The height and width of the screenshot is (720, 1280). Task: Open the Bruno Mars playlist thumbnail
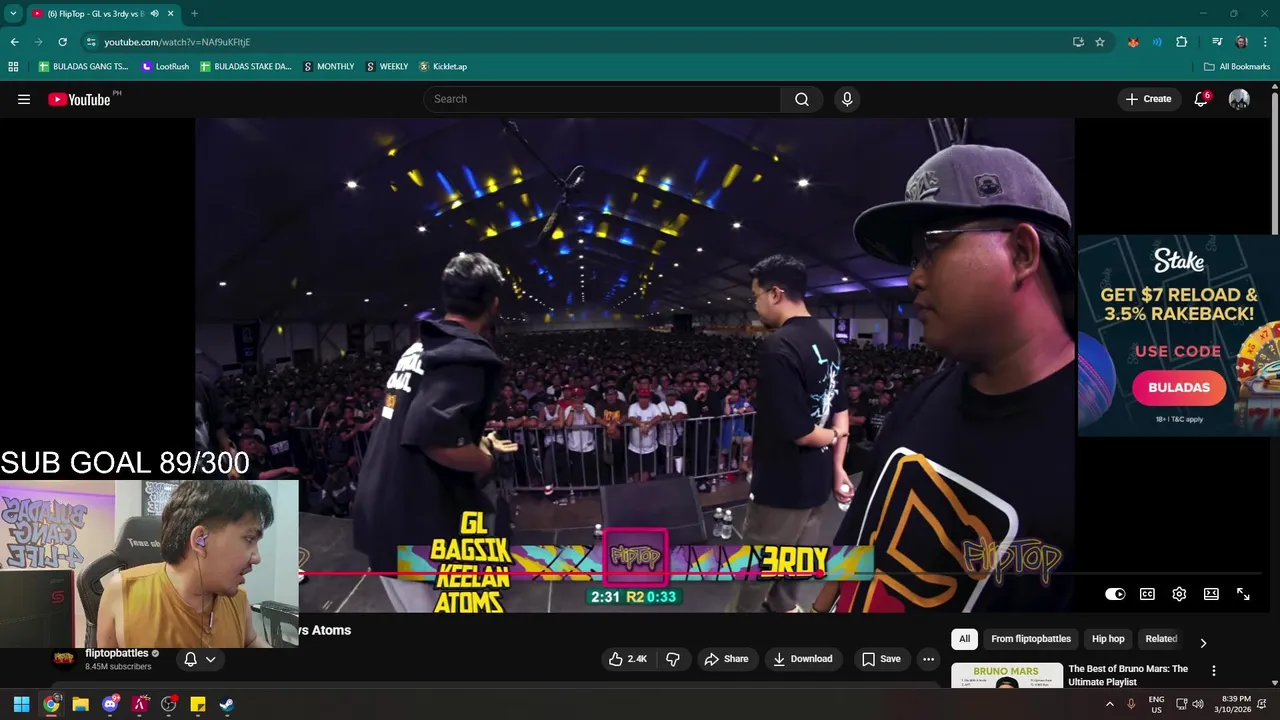click(1007, 676)
